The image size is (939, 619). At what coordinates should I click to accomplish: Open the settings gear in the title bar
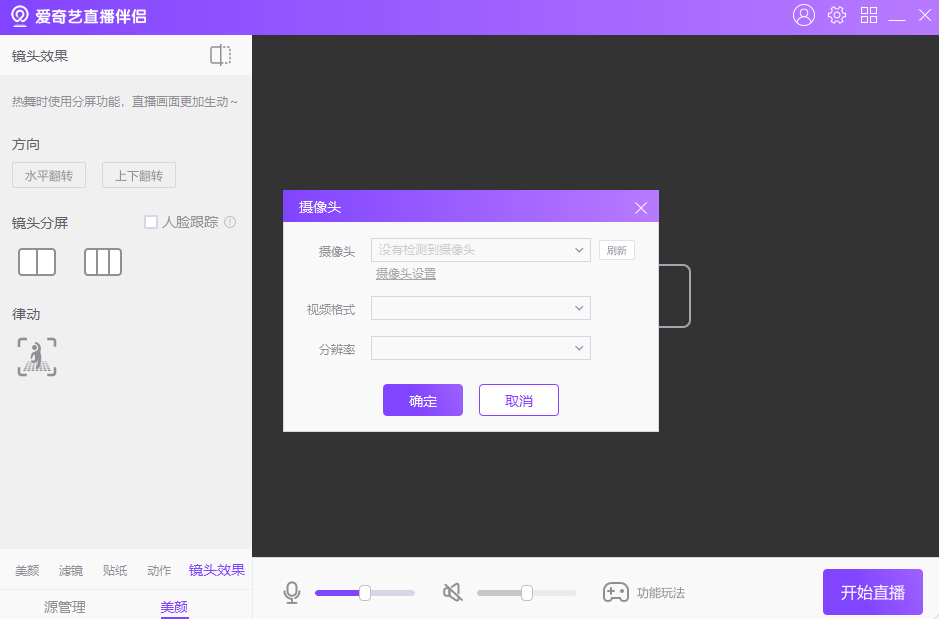click(836, 15)
